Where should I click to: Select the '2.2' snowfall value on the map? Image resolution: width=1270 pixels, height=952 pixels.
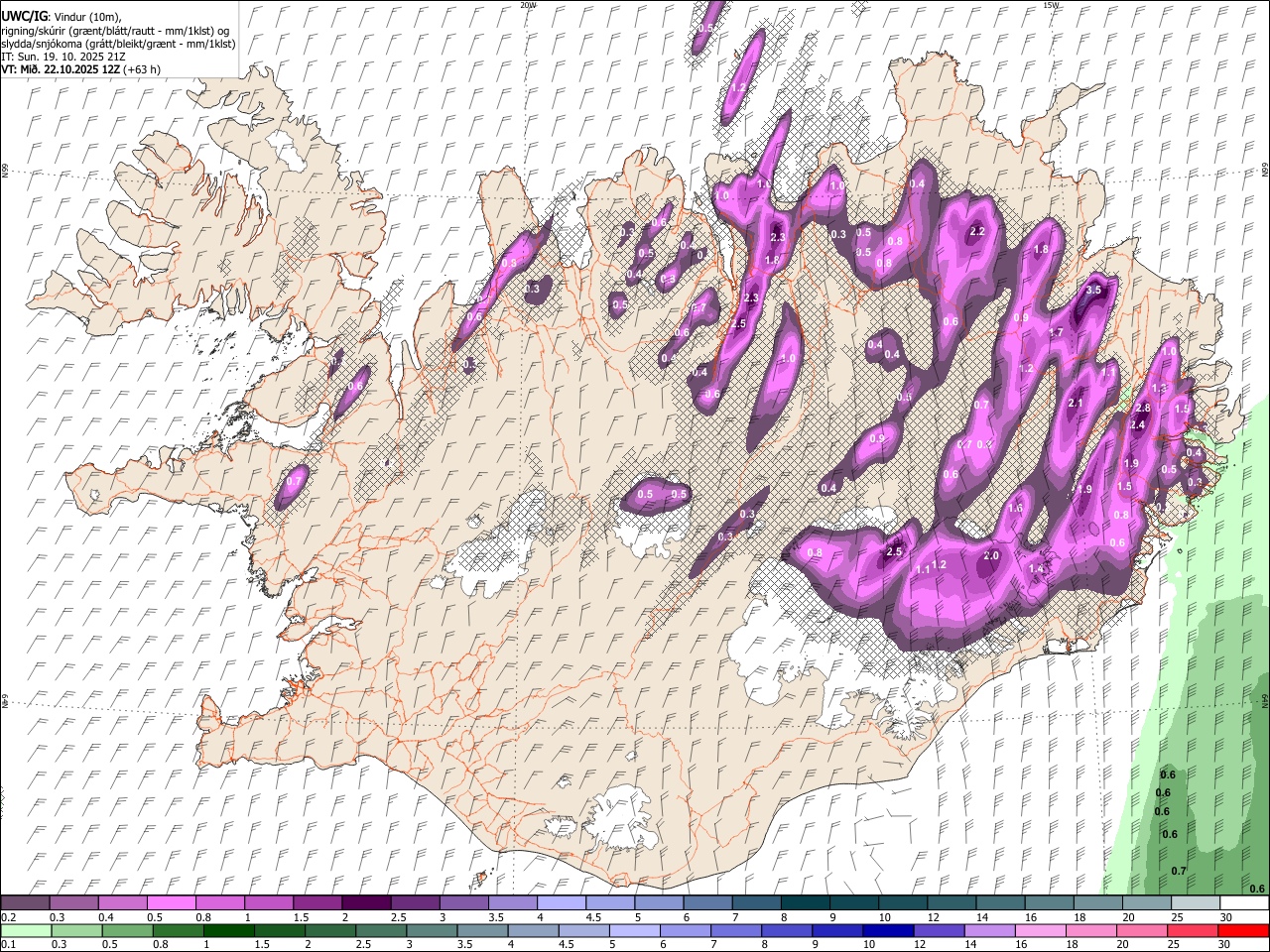click(976, 232)
